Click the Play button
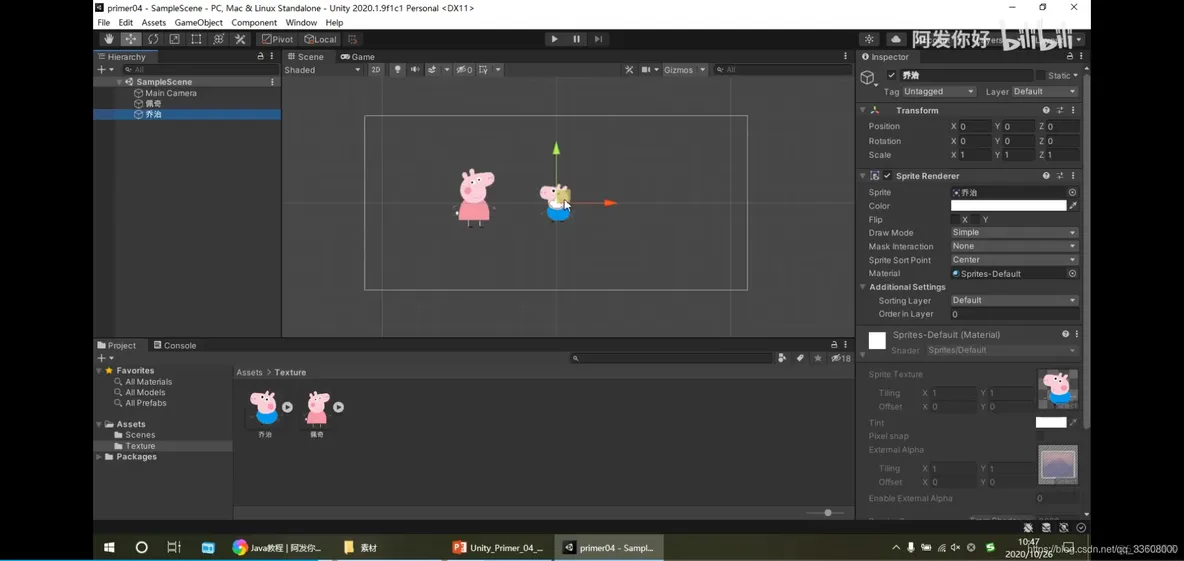The width and height of the screenshot is (1184, 561). (x=555, y=39)
